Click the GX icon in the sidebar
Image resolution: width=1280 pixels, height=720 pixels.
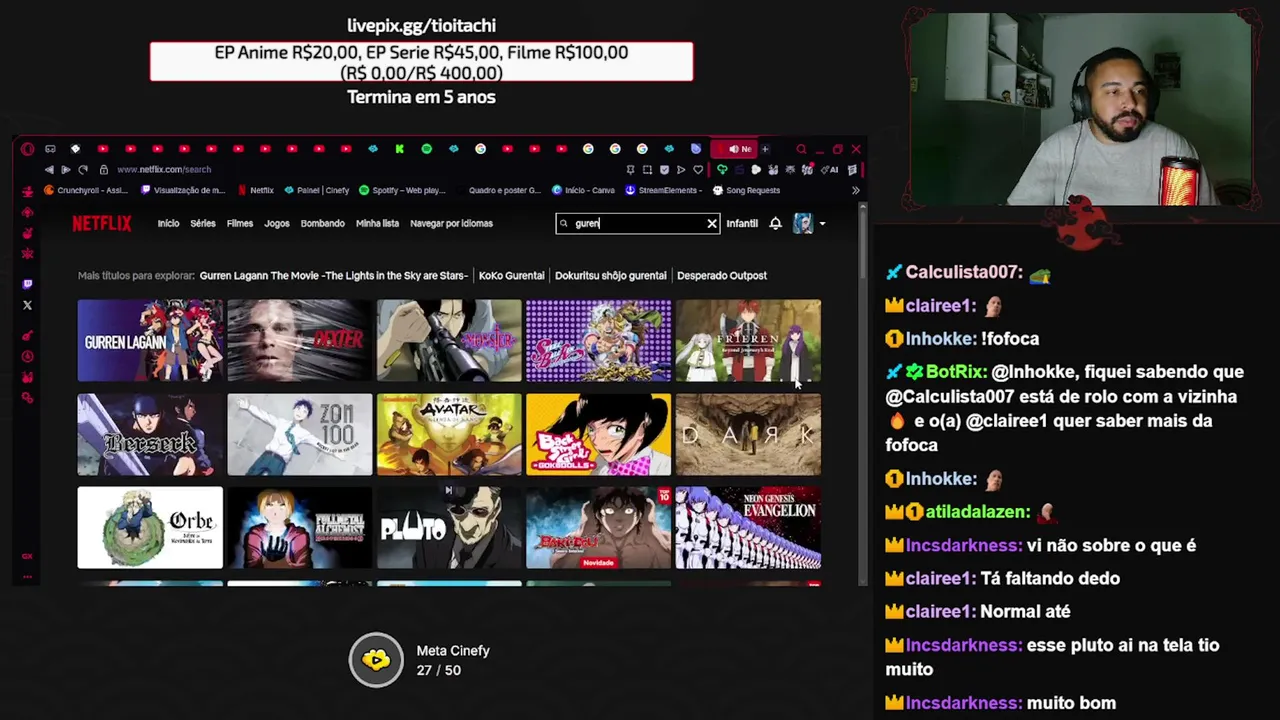tap(27, 556)
